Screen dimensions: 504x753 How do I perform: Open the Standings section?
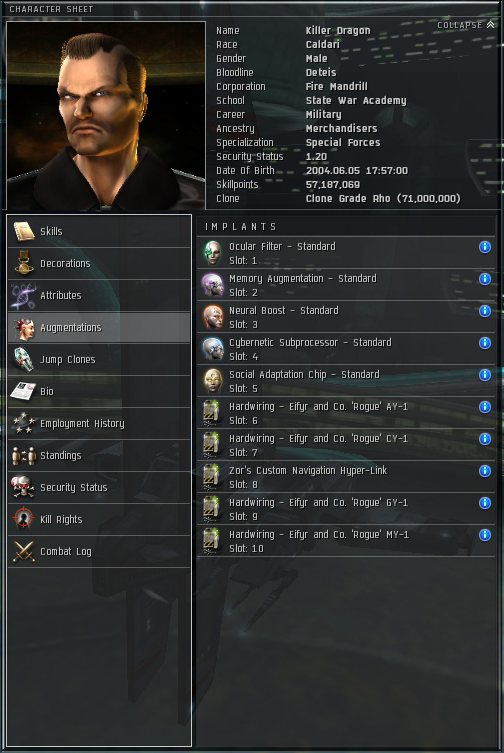coord(99,455)
